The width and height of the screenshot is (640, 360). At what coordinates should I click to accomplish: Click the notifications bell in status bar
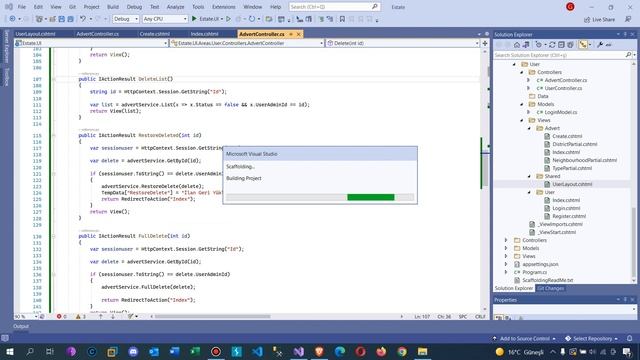630,338
